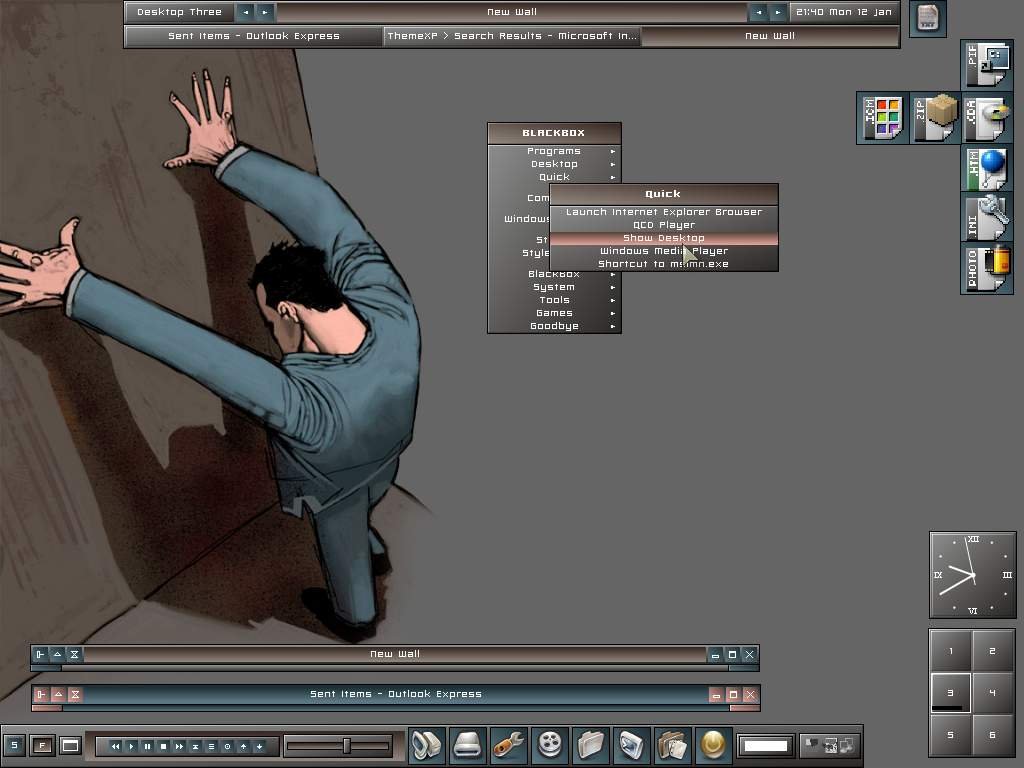Launch the tilted screen icon in the dock

click(632, 744)
